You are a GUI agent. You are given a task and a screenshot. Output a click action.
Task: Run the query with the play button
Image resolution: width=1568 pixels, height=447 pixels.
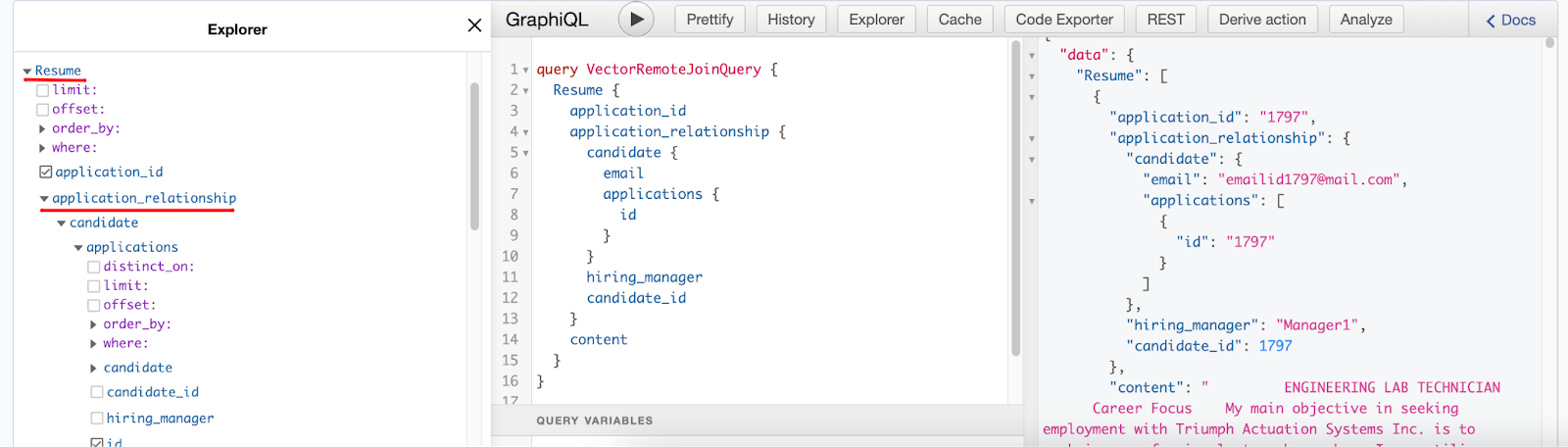(636, 19)
